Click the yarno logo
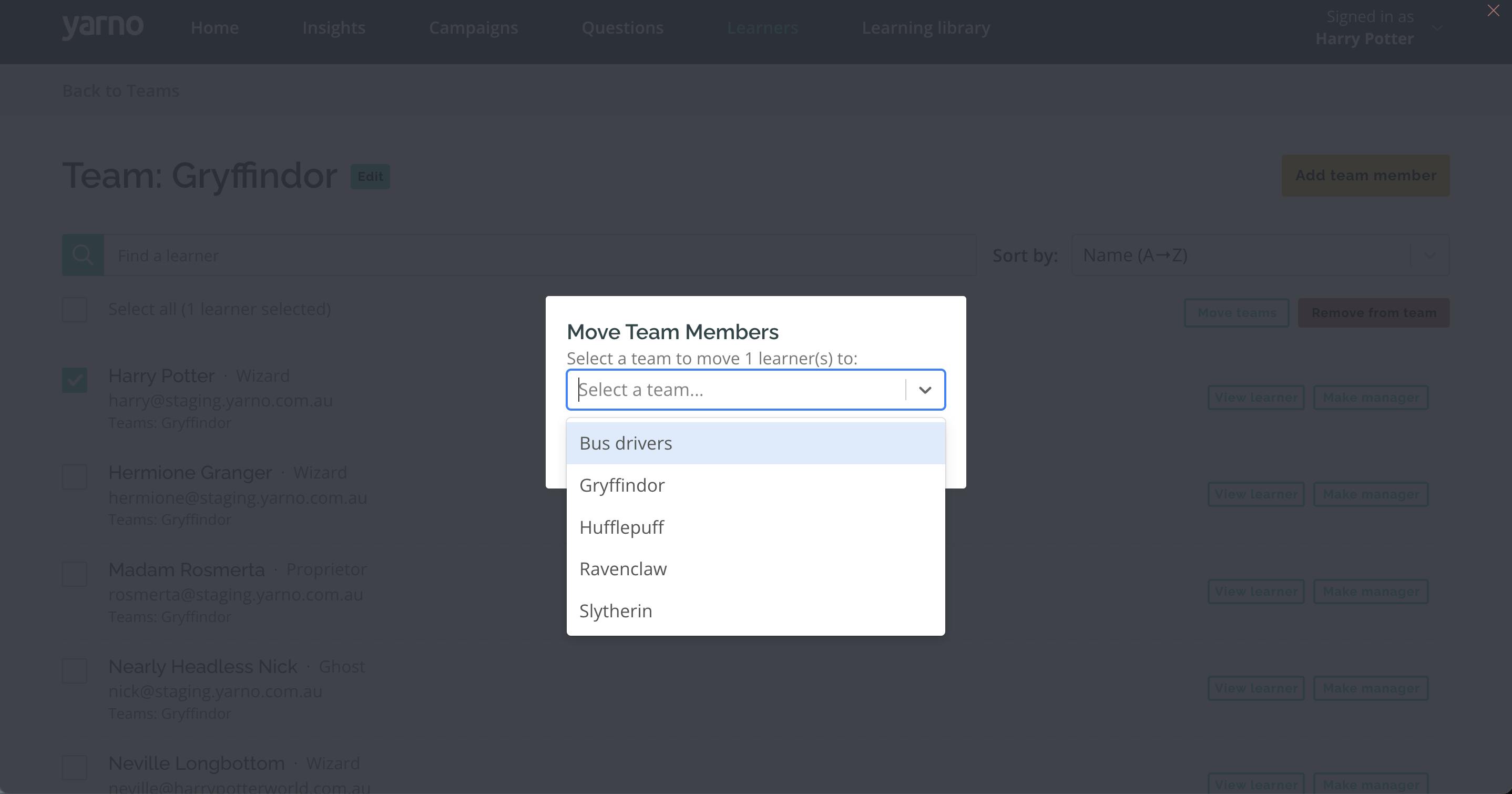This screenshot has width=1512, height=794. point(103,27)
